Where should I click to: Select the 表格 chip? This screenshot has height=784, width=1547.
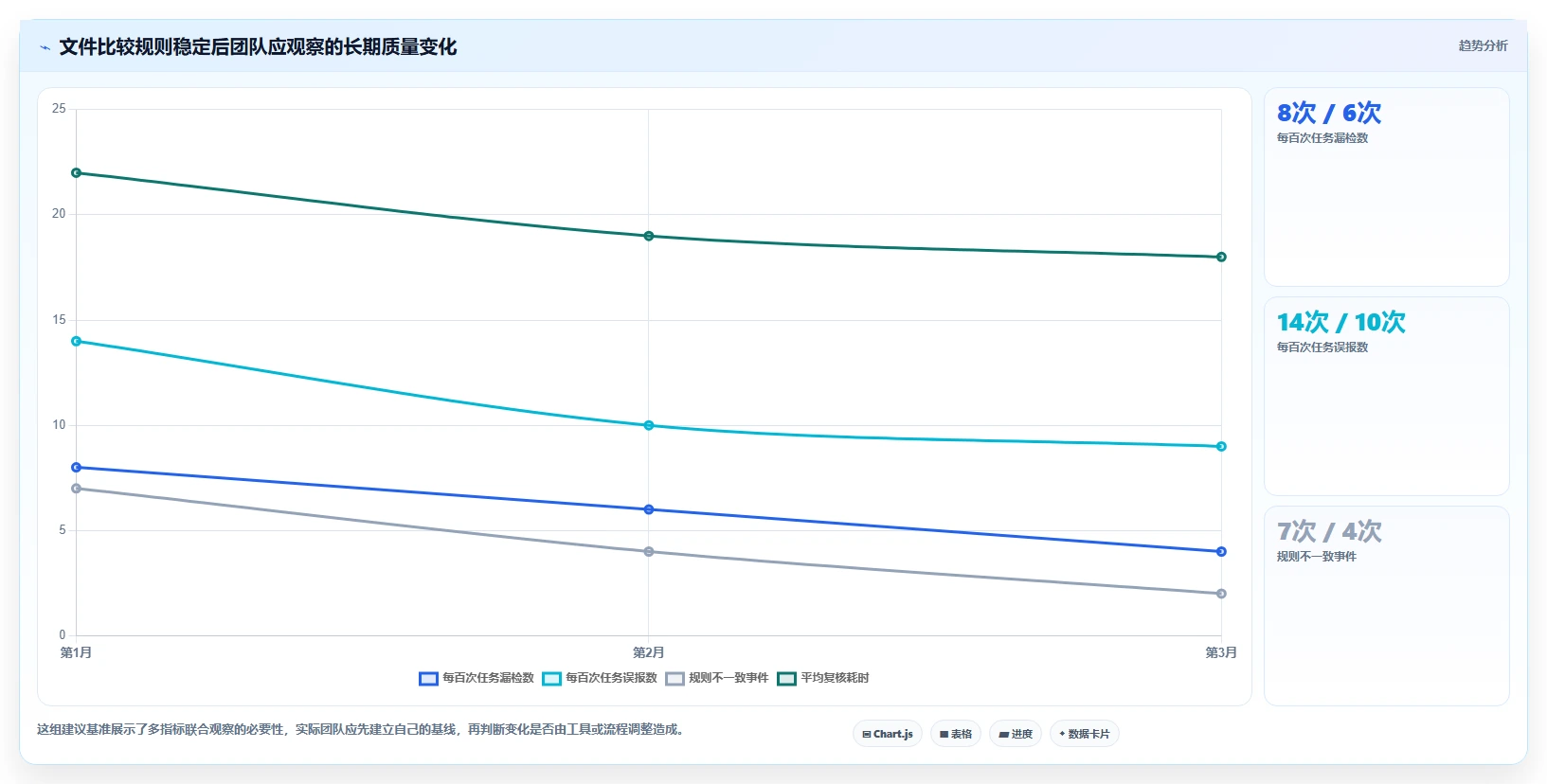point(956,734)
